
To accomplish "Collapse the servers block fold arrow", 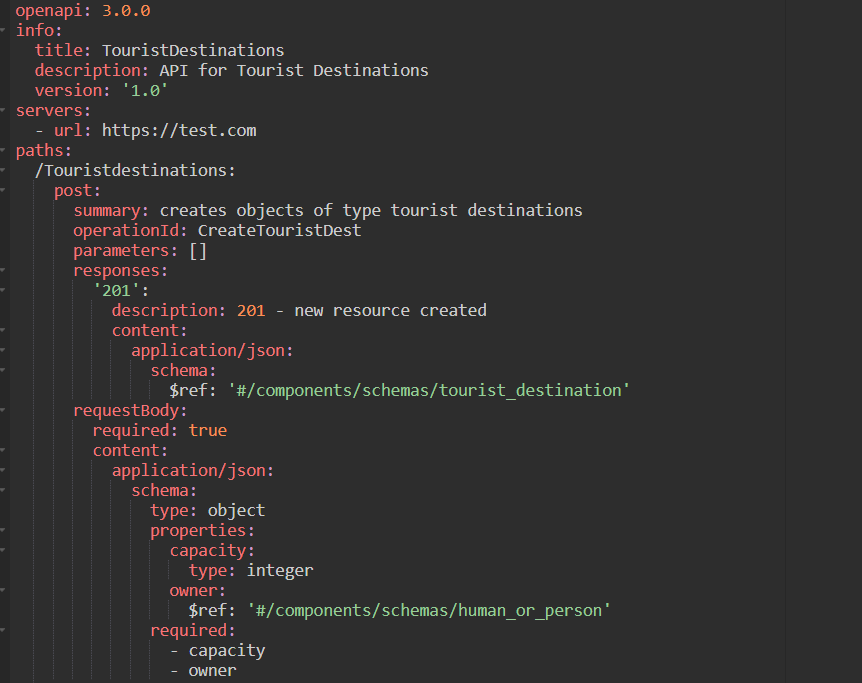I will (5, 110).
